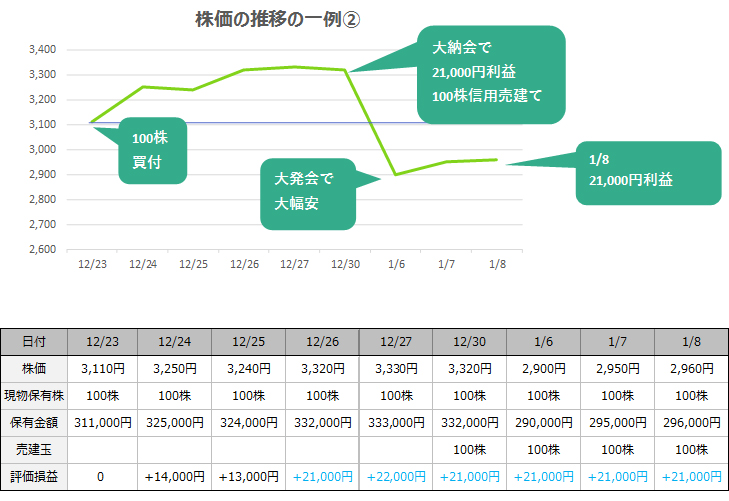Select the 評価損益 row header cell
This screenshot has width=729, height=501.
point(32,476)
